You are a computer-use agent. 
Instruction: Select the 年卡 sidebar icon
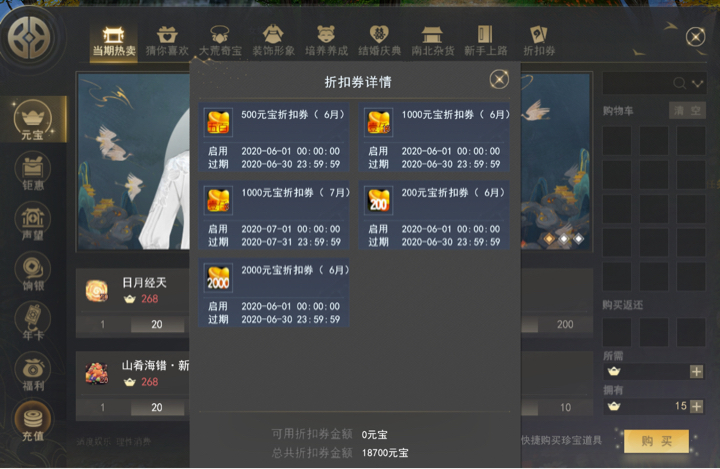33,322
